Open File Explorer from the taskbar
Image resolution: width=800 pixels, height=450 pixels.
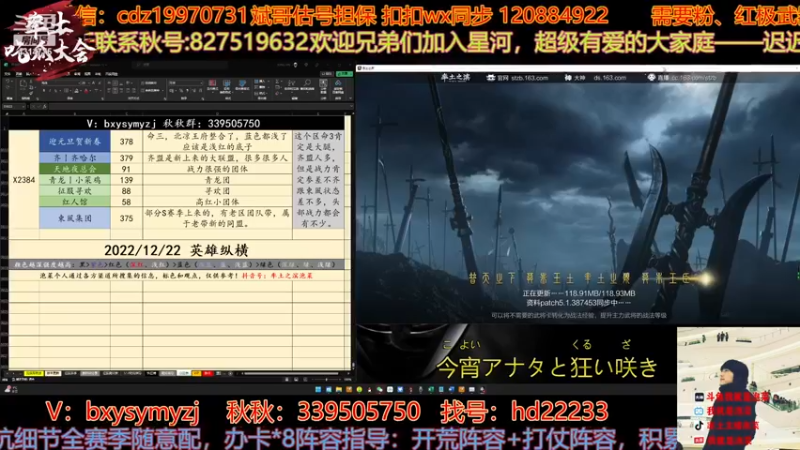point(339,389)
